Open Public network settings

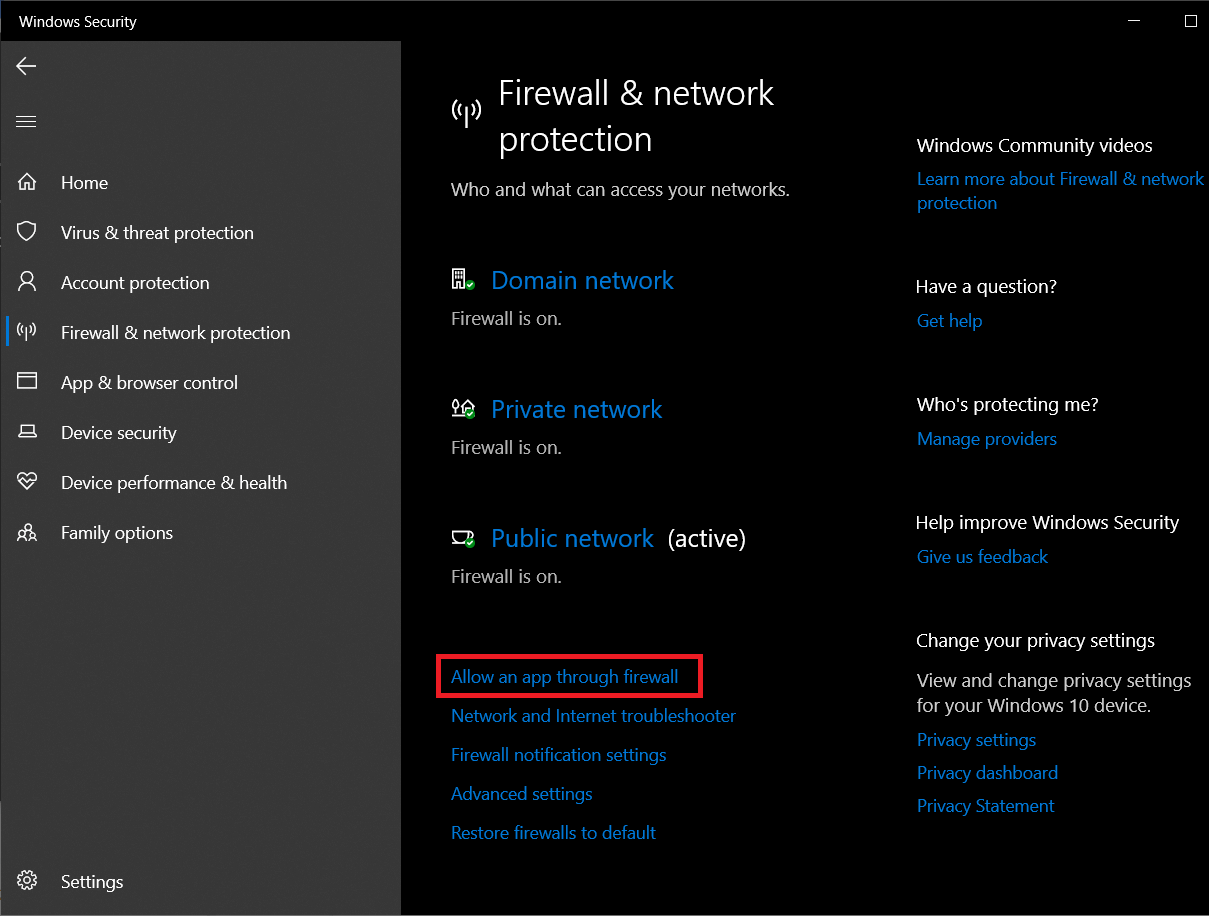(x=572, y=539)
